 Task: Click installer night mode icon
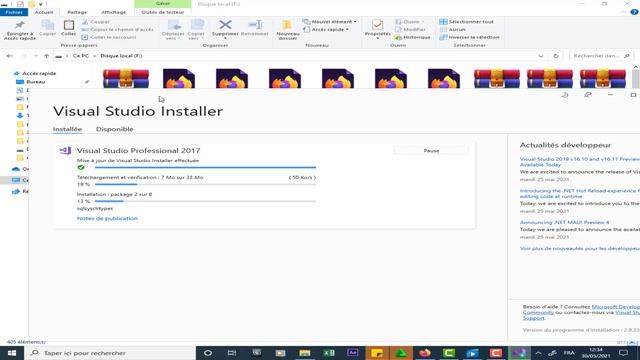coord(564,95)
